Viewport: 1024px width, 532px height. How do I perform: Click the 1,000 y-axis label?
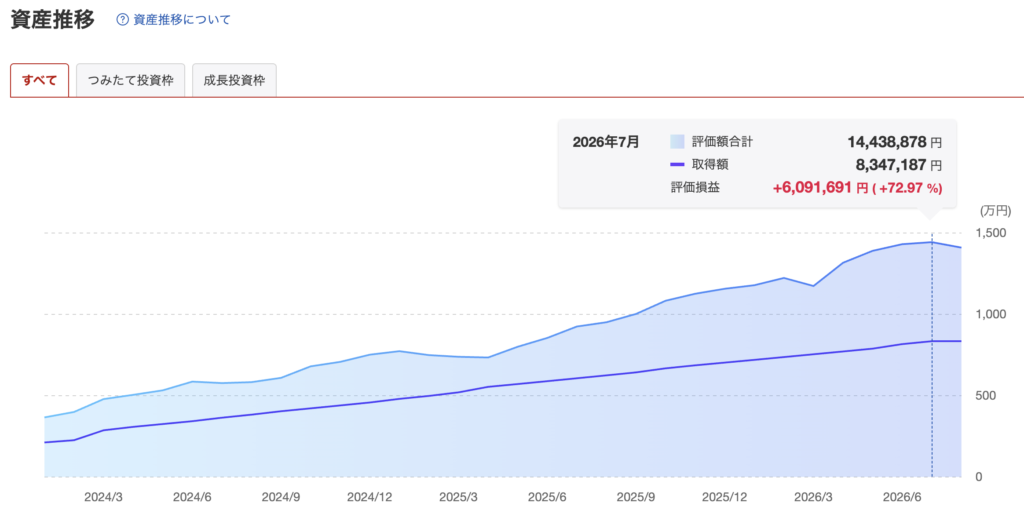coord(991,314)
